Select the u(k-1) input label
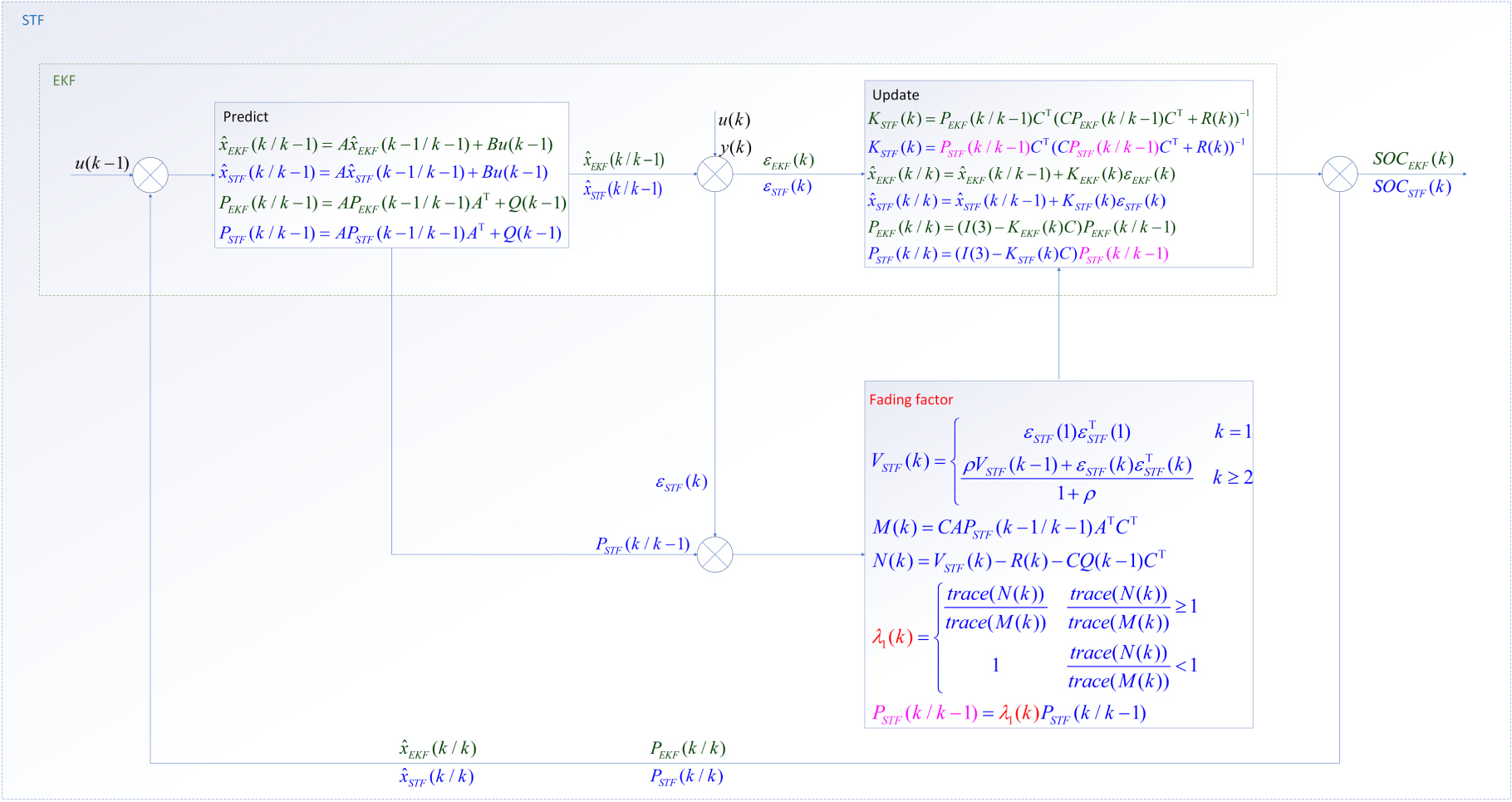 (x=102, y=163)
